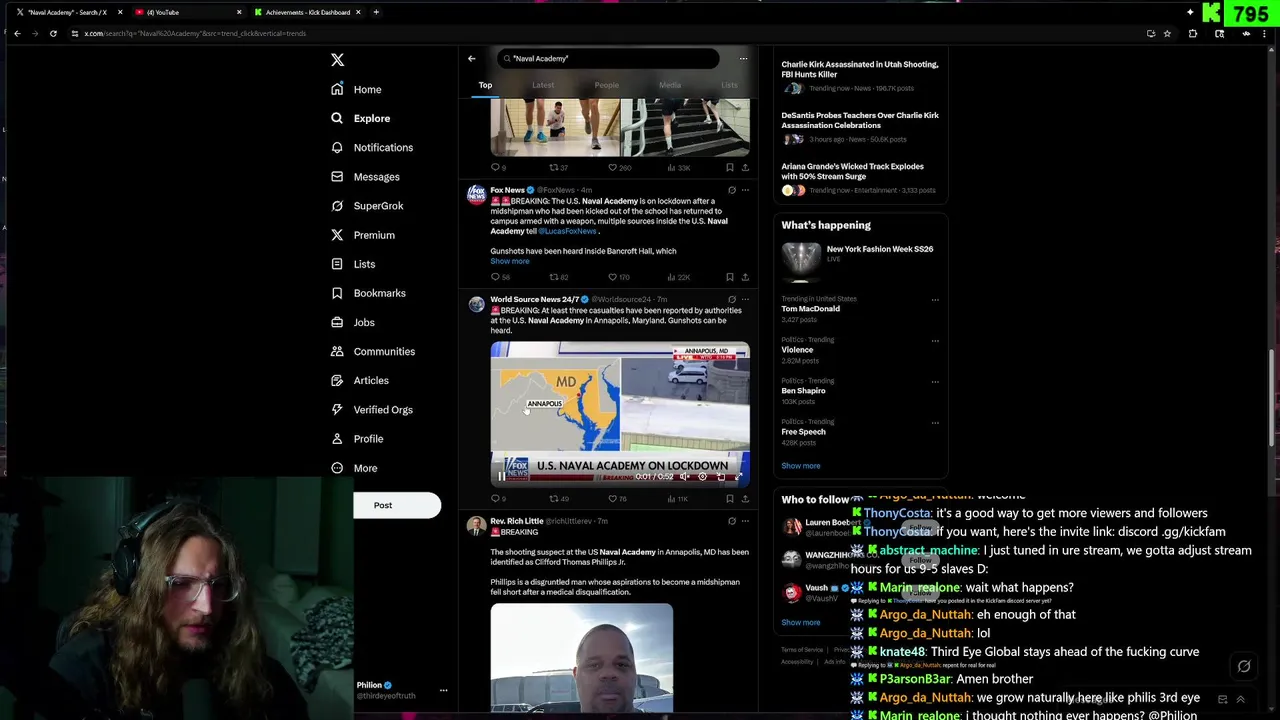Click the Jobs briefcase icon
This screenshot has width=1280, height=720.
click(337, 322)
